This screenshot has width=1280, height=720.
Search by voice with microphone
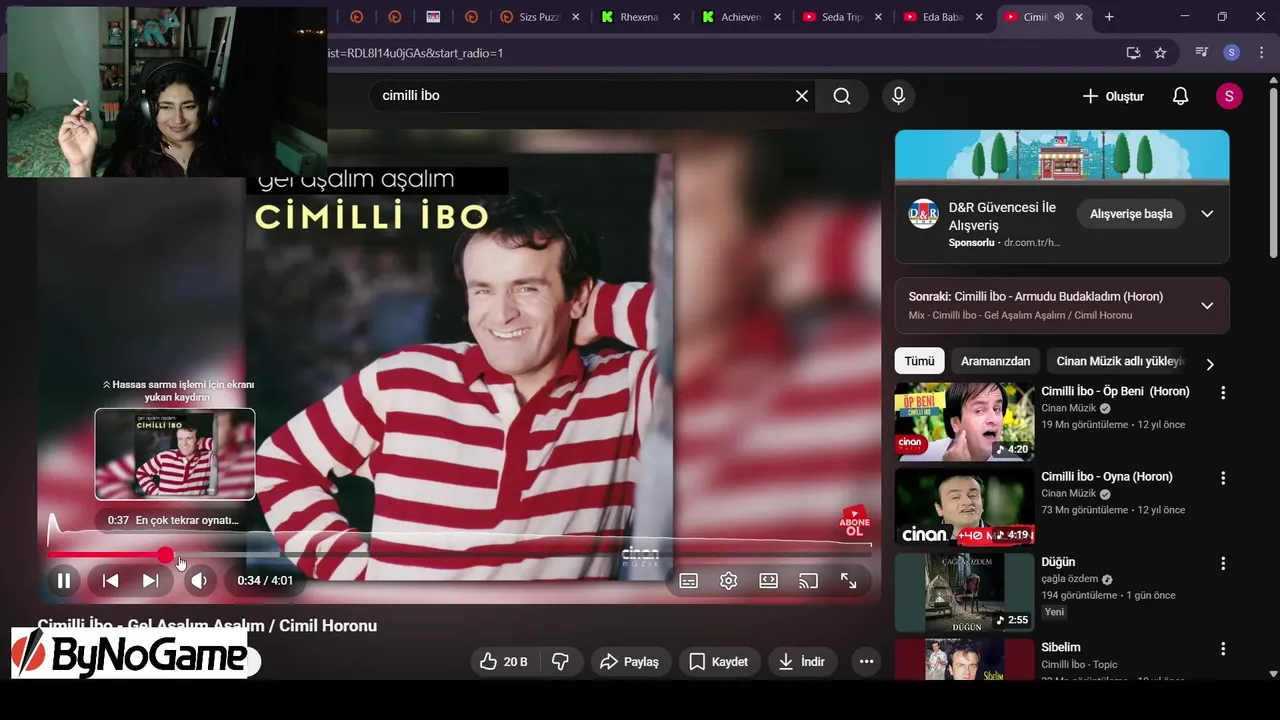coord(898,96)
